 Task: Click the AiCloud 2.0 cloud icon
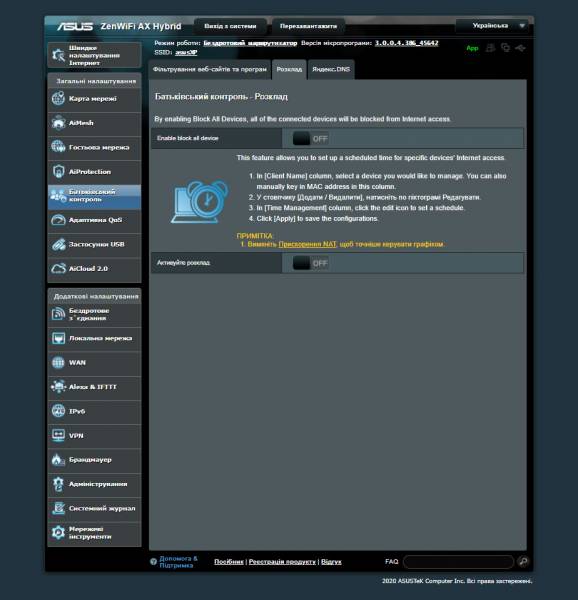pyautogui.click(x=59, y=269)
